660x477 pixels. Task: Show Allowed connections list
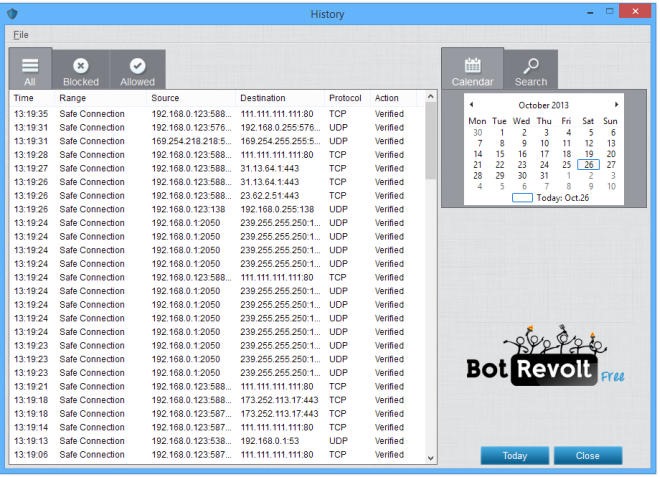(137, 69)
